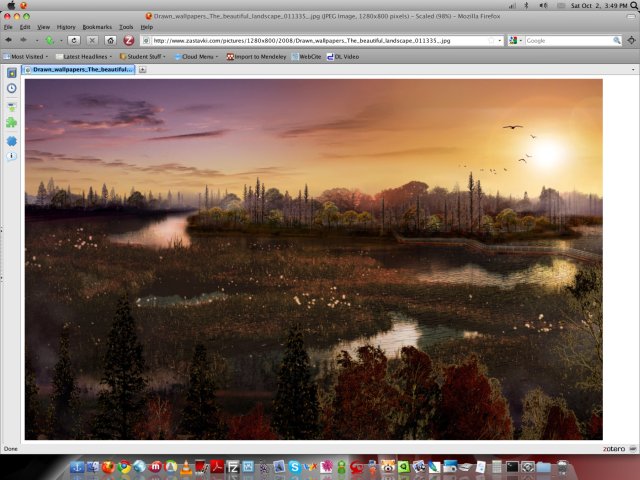Open the green puzzle add-ons sidebar icon
This screenshot has width=640, height=480.
coord(11,122)
